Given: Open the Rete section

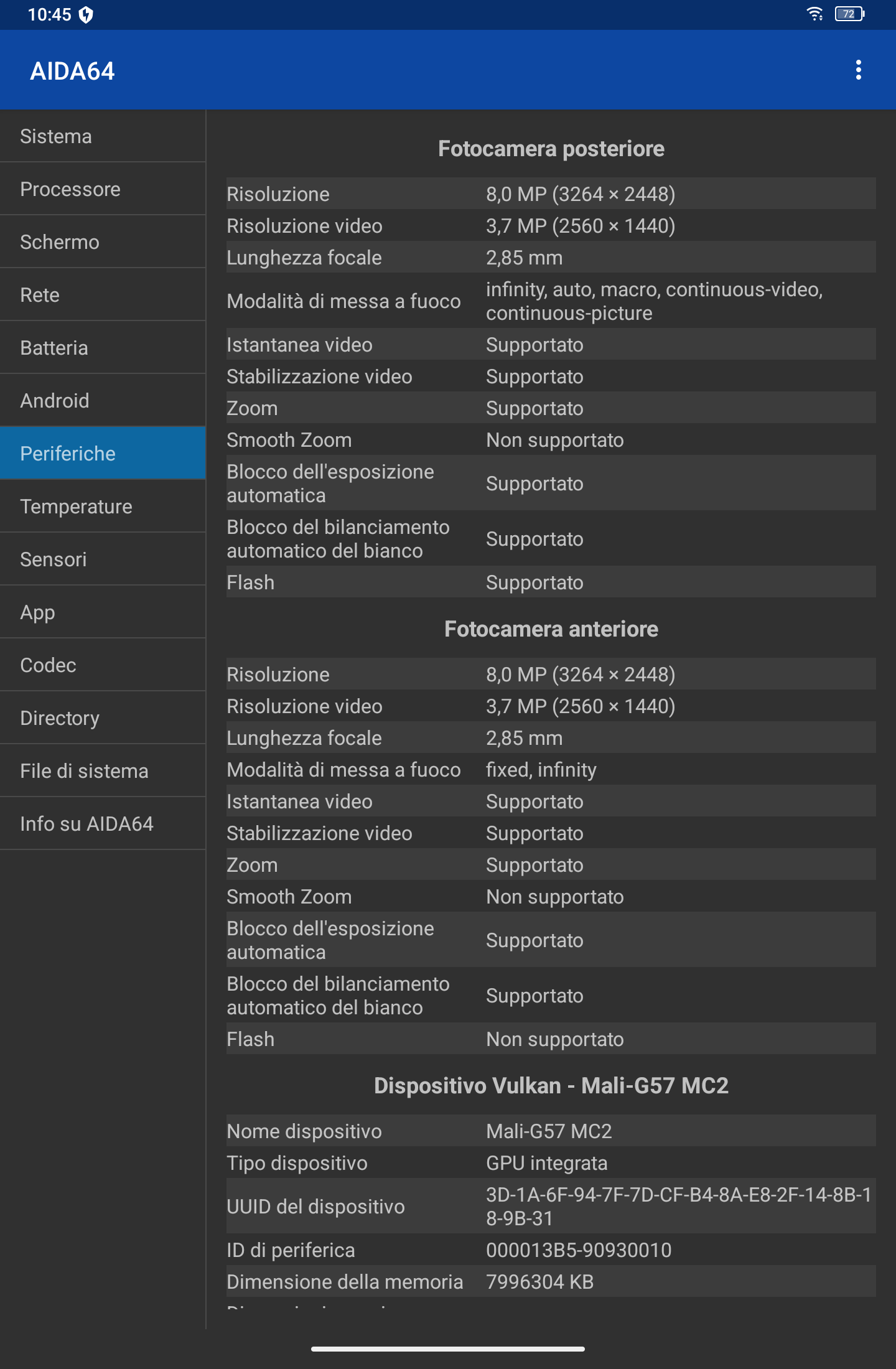Looking at the screenshot, I should pos(103,295).
